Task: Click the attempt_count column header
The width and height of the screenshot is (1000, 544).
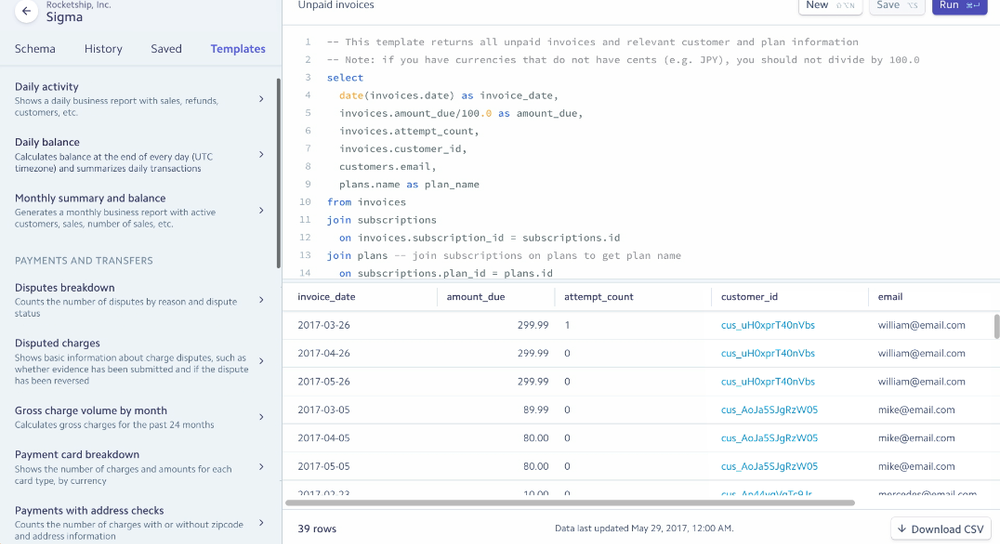Action: click(x=599, y=297)
